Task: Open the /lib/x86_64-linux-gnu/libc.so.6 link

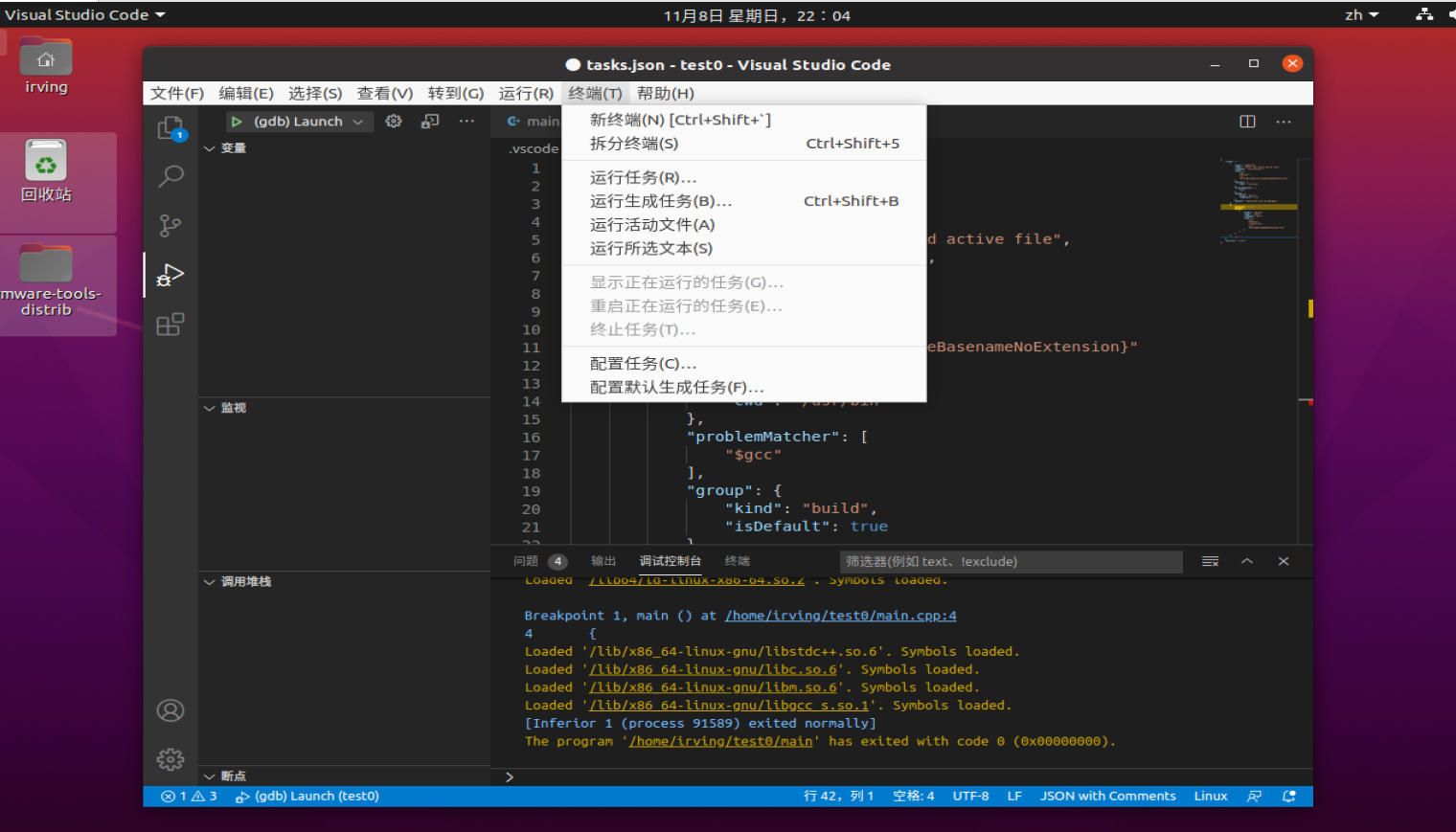Action: coord(714,669)
